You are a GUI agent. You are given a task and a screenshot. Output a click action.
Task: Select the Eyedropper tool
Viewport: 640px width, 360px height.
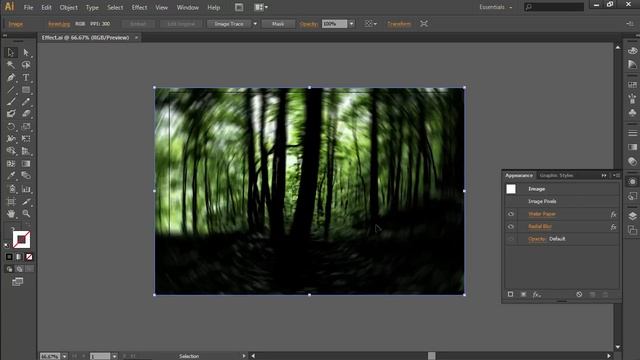click(11, 176)
